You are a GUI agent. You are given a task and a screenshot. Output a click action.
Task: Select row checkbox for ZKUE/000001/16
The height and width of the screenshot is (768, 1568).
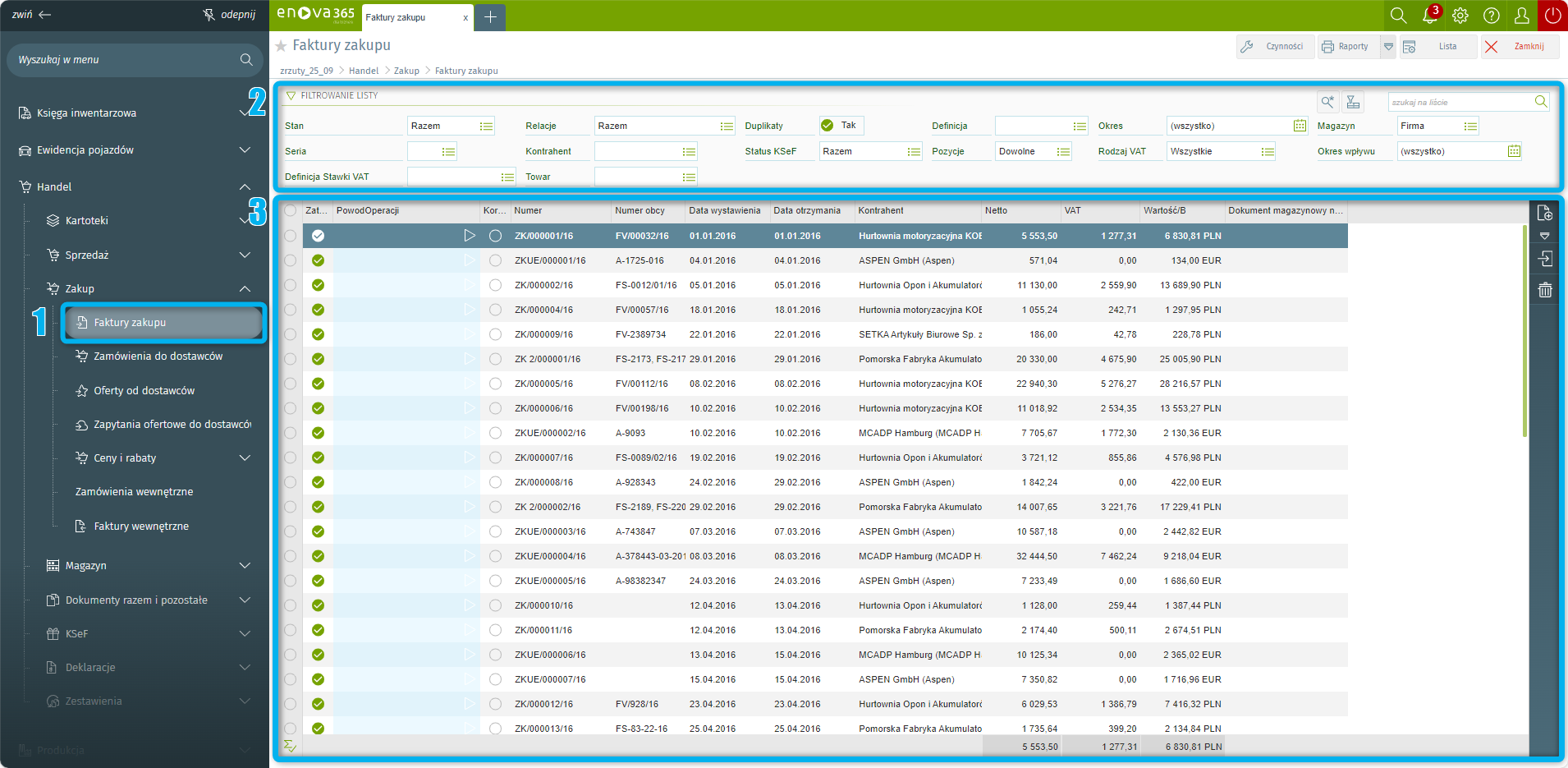tap(291, 260)
